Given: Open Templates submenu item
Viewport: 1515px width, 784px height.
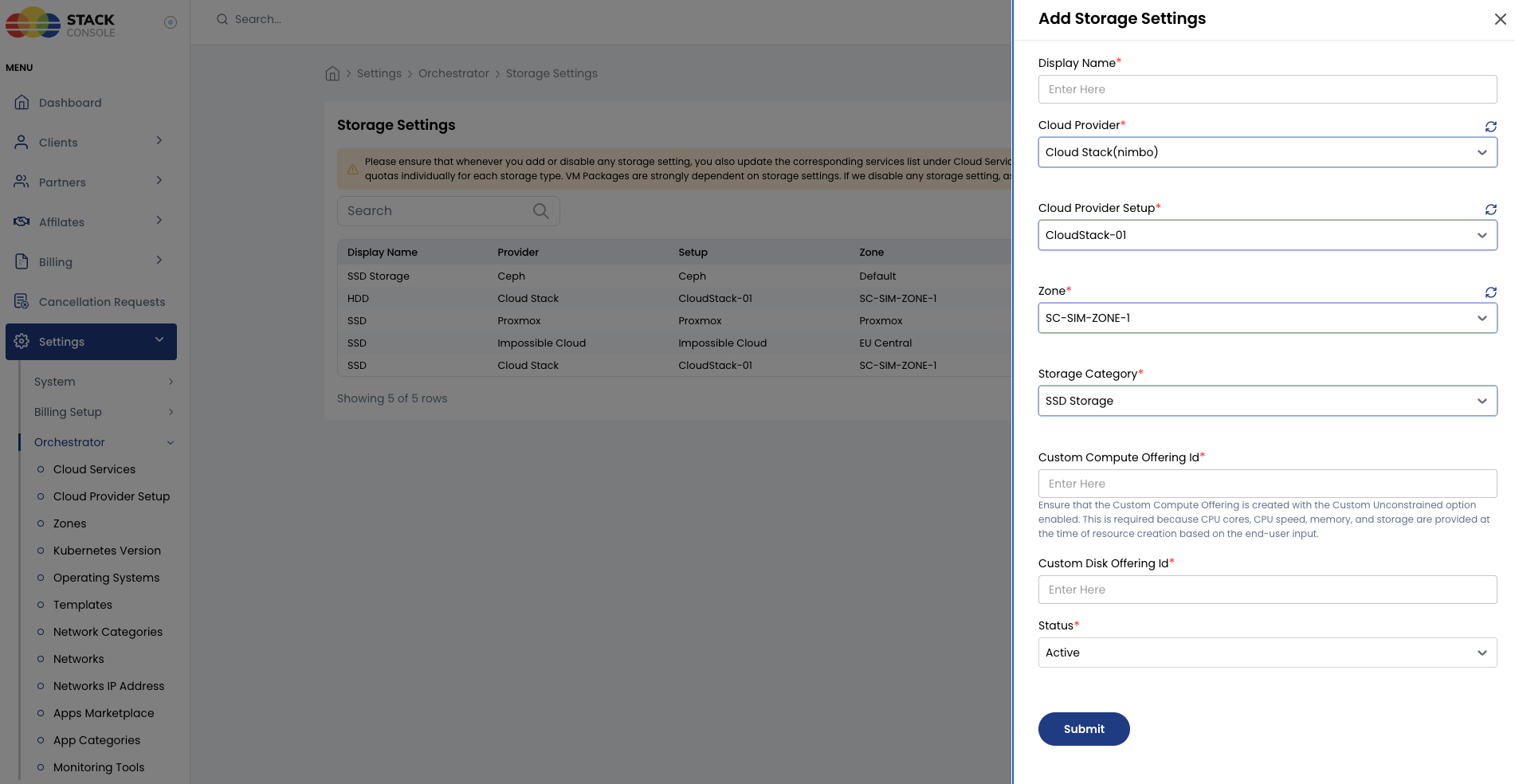Looking at the screenshot, I should (x=83, y=605).
